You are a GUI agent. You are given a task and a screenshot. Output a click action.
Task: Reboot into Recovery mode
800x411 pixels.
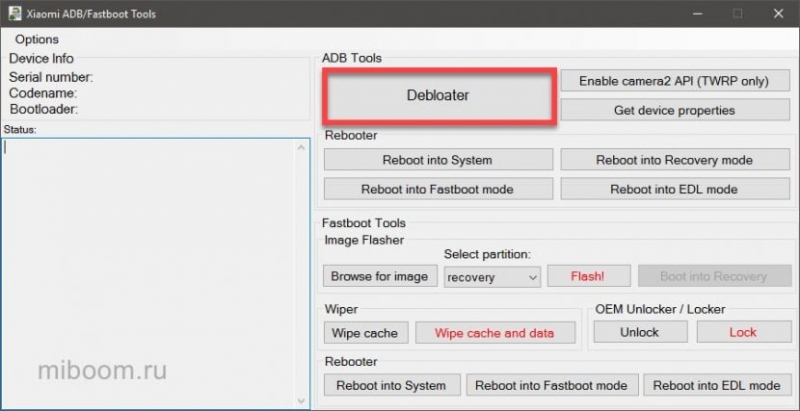(x=674, y=160)
